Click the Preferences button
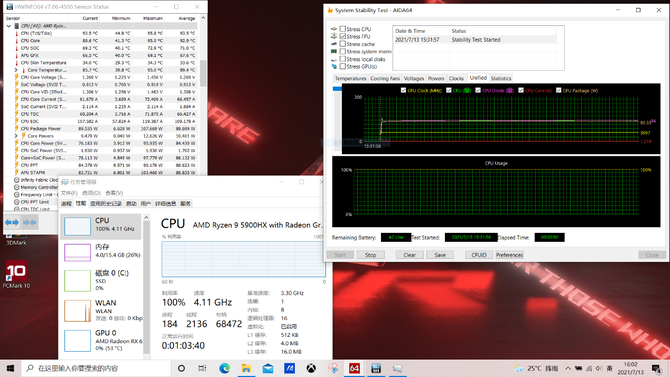 click(509, 255)
